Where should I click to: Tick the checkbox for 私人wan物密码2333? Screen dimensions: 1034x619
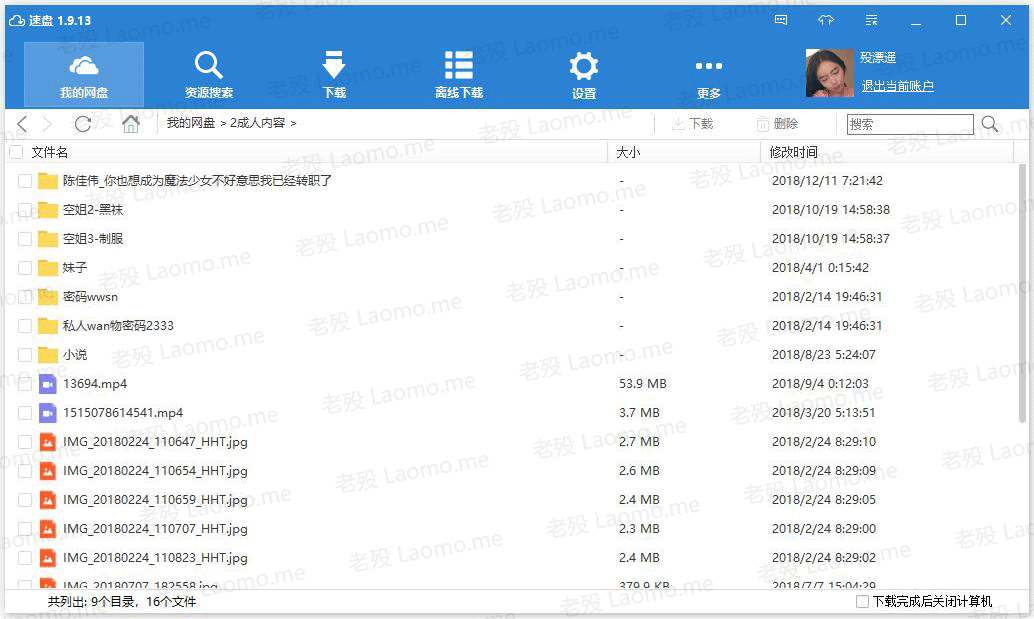(25, 326)
